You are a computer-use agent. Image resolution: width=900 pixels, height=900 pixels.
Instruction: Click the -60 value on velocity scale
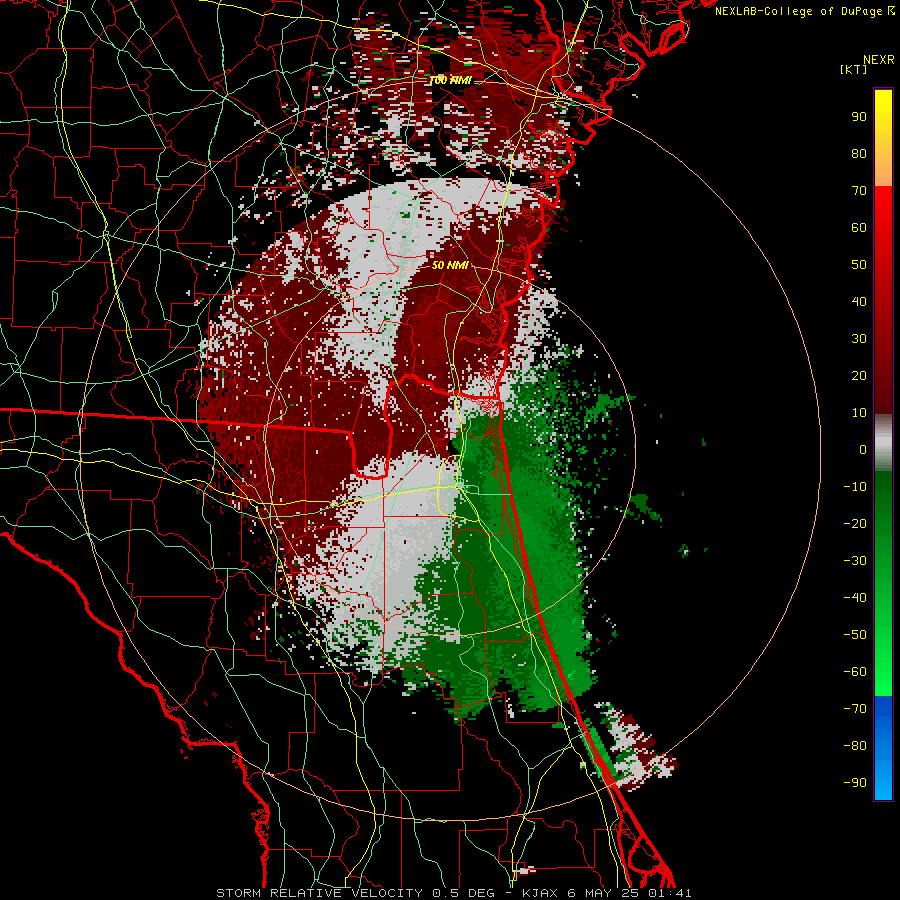[x=855, y=672]
